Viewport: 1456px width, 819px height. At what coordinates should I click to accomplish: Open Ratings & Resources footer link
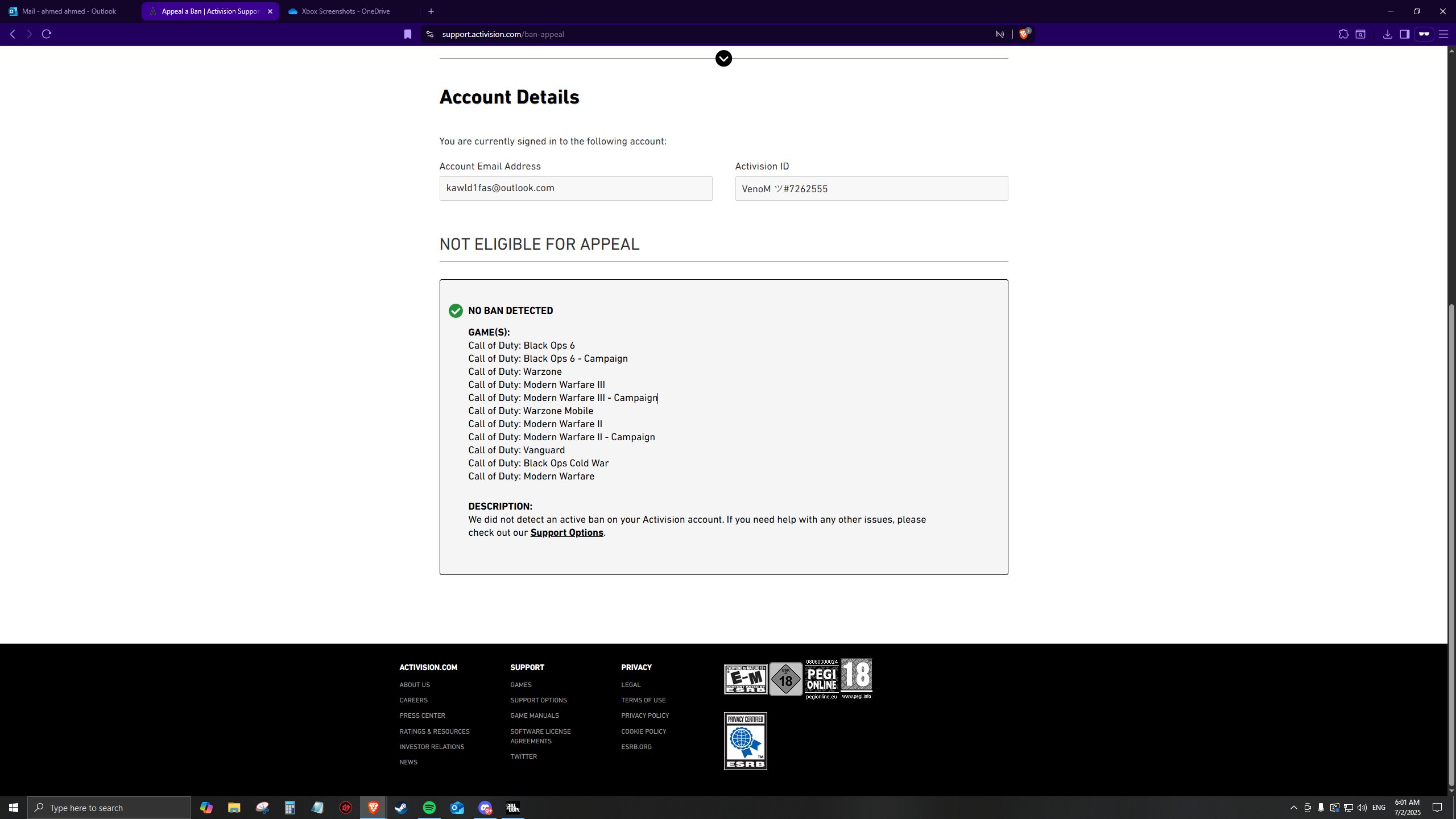click(435, 731)
